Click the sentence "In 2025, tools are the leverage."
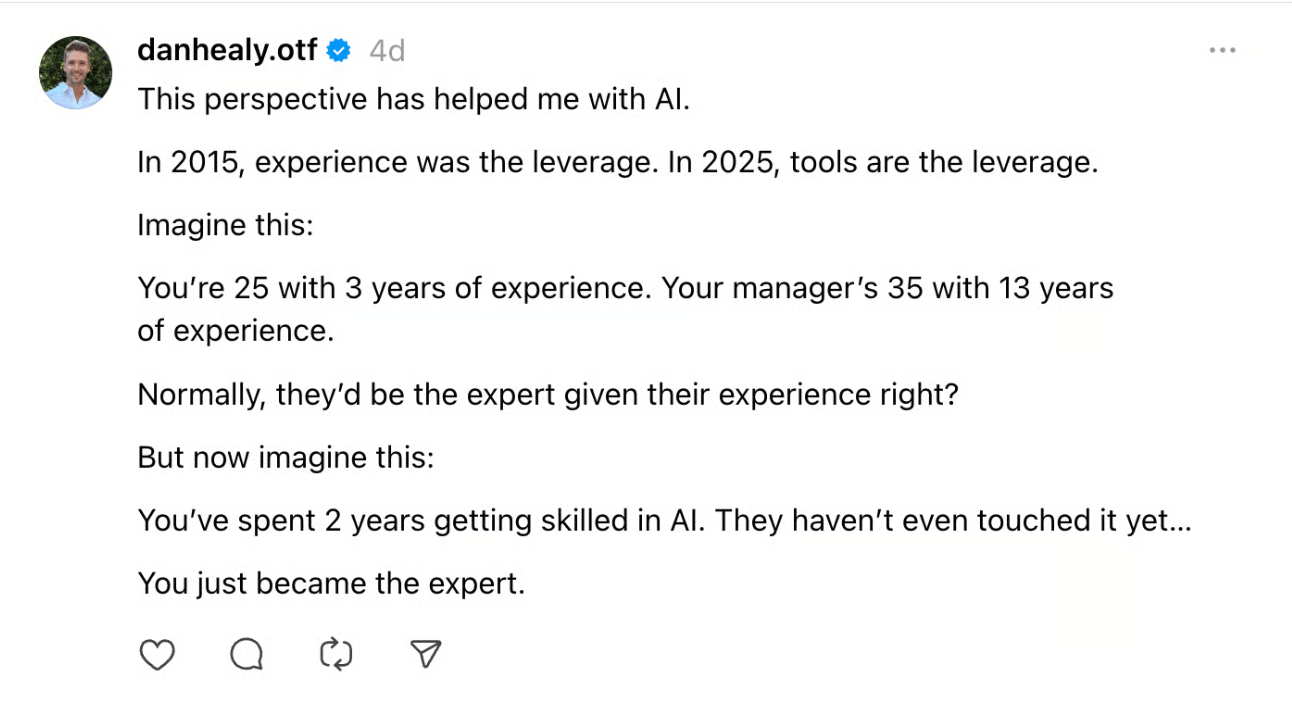Image resolution: width=1292 pixels, height=702 pixels. pyautogui.click(x=883, y=162)
